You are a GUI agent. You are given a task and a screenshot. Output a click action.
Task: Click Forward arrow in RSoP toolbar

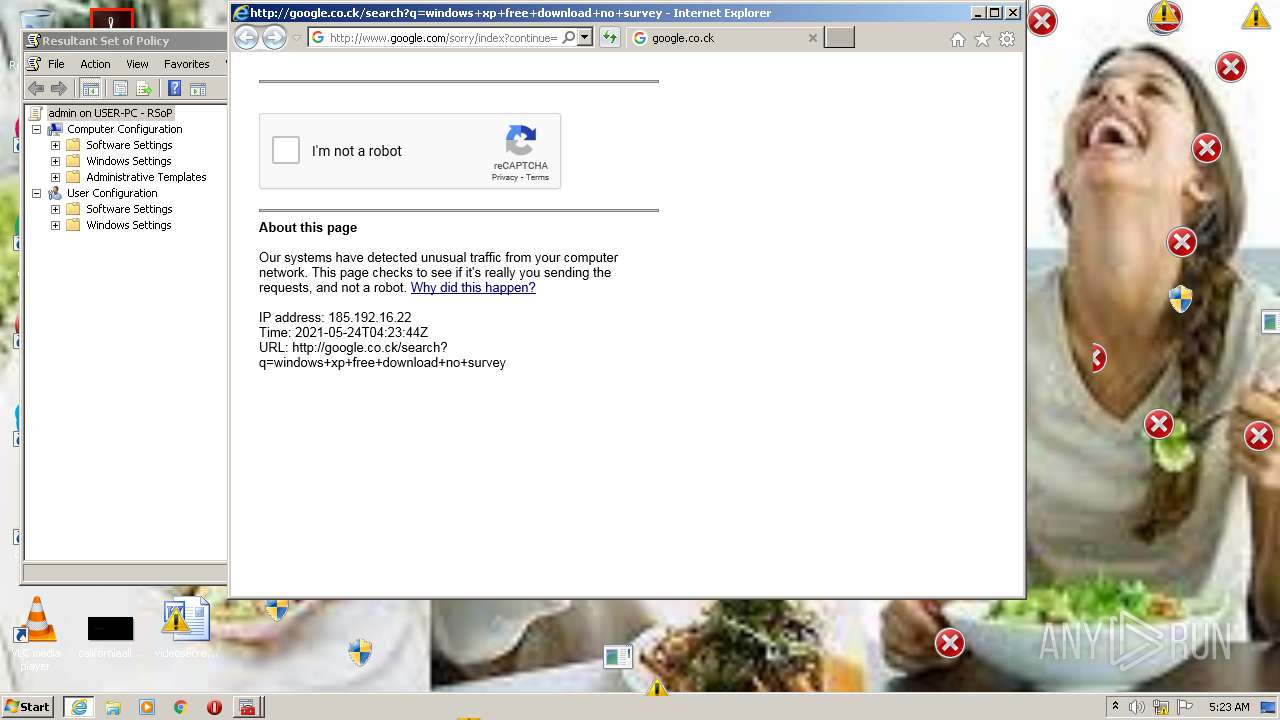(x=59, y=88)
